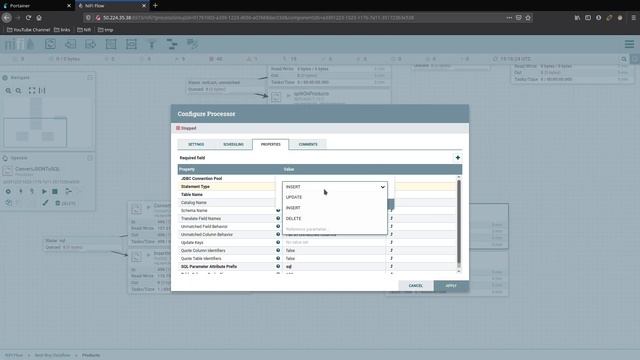Image resolution: width=640 pixels, height=360 pixels.
Task: Click the Change color brush icon in Operate panel
Action: (x=45, y=202)
